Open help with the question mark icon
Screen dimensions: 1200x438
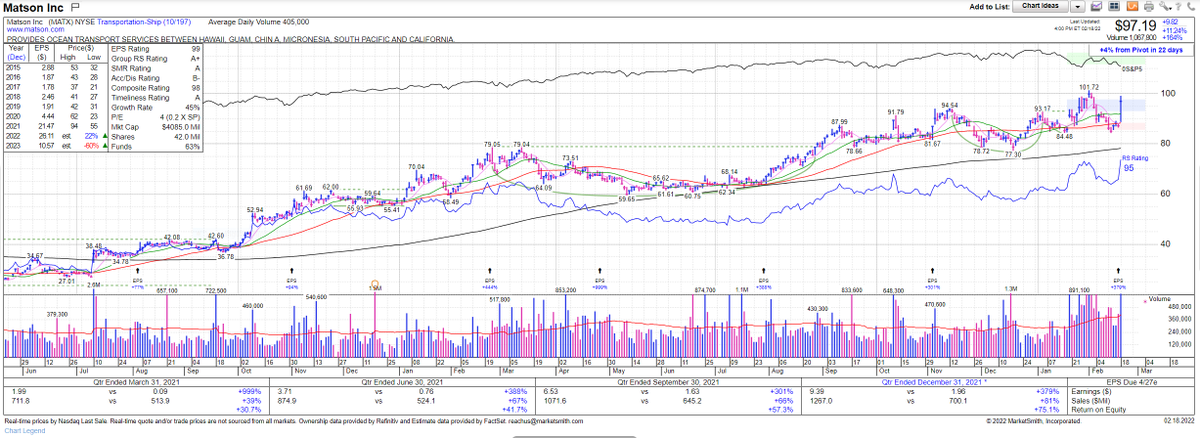[x=1178, y=7]
